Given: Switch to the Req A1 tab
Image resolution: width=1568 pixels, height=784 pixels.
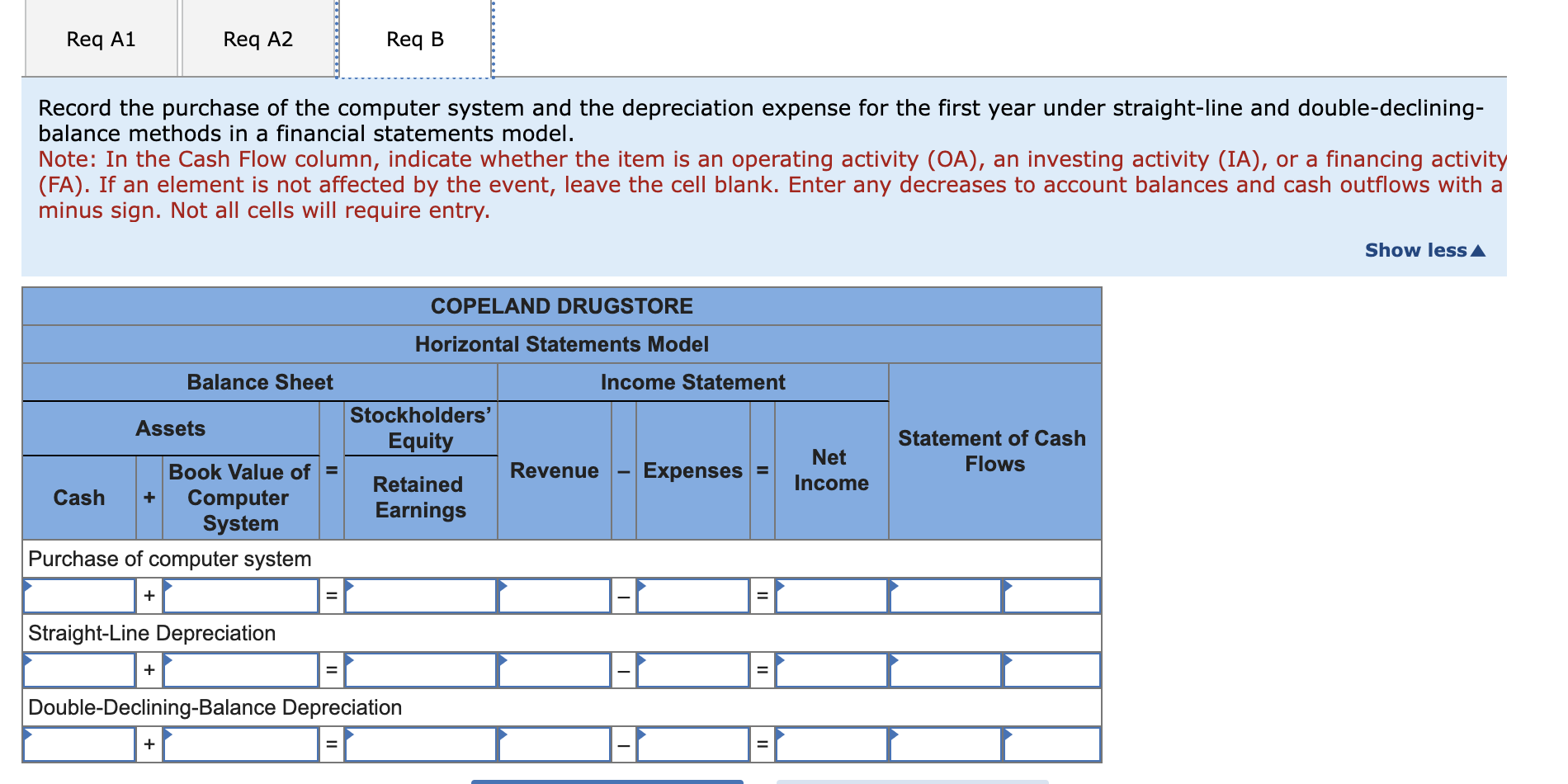Looking at the screenshot, I should tap(102, 39).
